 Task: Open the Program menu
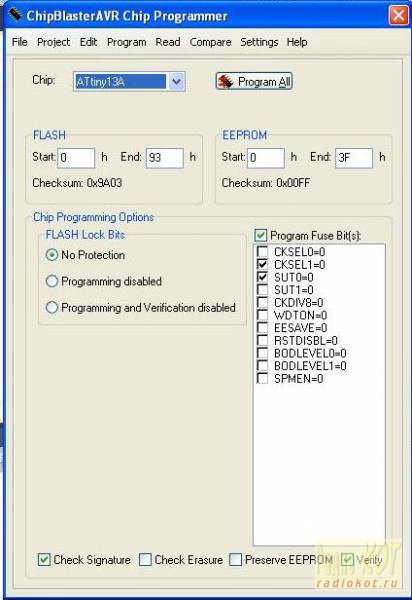click(127, 42)
